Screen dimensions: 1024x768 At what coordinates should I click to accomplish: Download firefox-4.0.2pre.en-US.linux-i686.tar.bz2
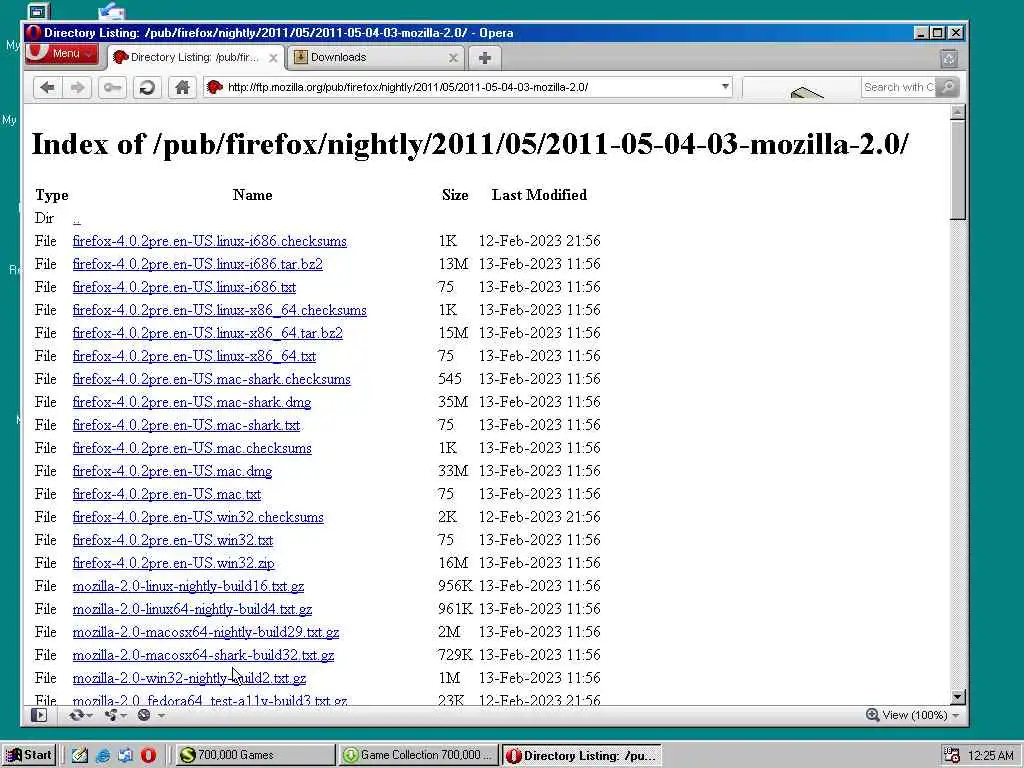click(x=197, y=264)
